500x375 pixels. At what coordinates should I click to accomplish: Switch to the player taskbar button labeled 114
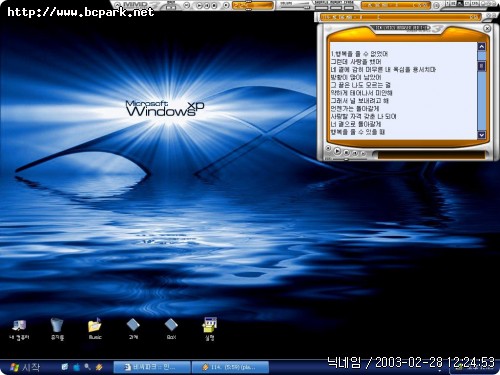pyautogui.click(x=230, y=367)
